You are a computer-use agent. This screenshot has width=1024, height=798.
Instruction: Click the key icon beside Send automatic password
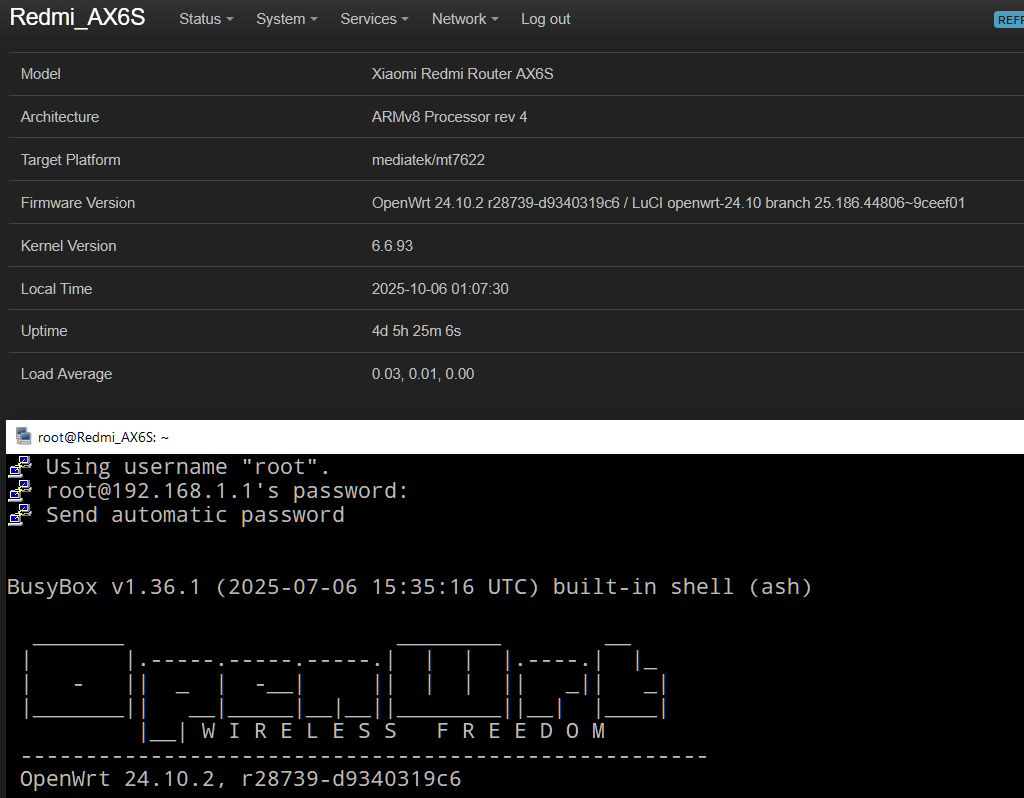pos(20,515)
